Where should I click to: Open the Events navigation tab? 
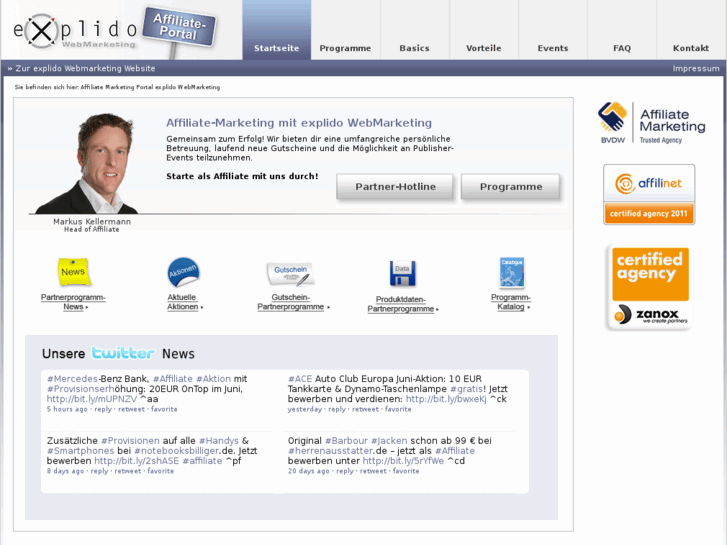coord(553,30)
